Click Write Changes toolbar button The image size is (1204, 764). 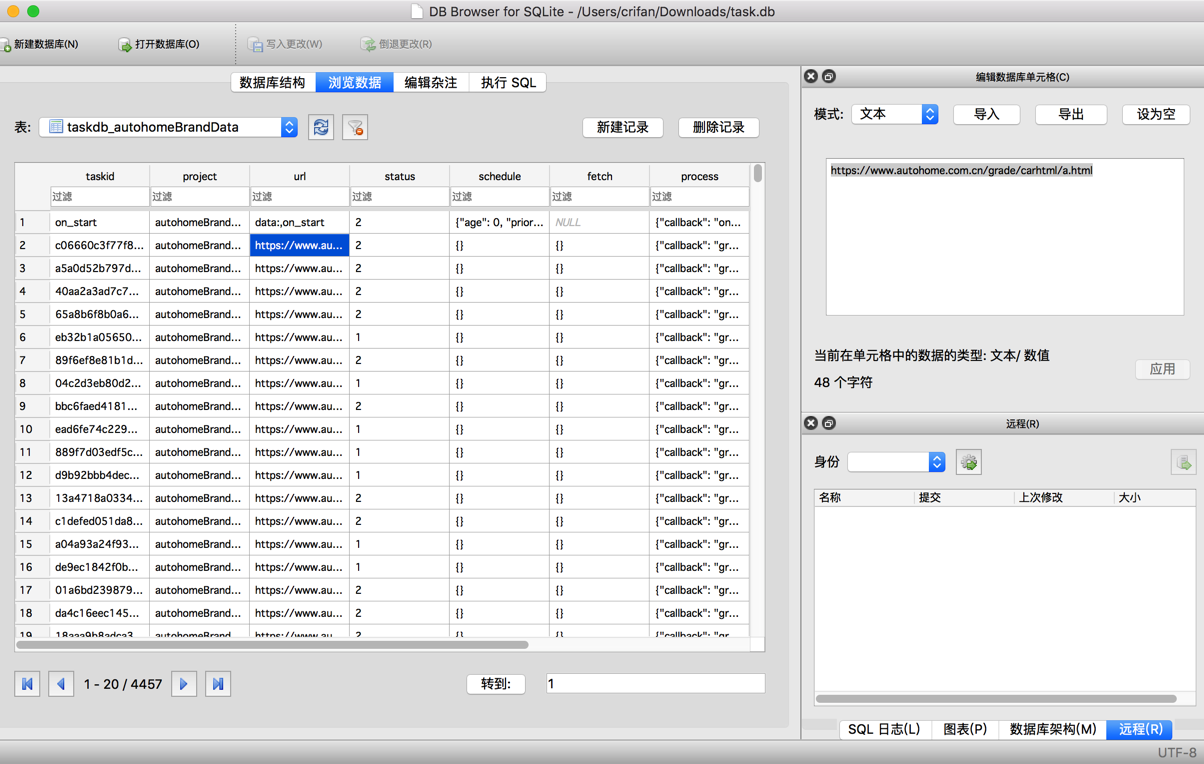(285, 44)
